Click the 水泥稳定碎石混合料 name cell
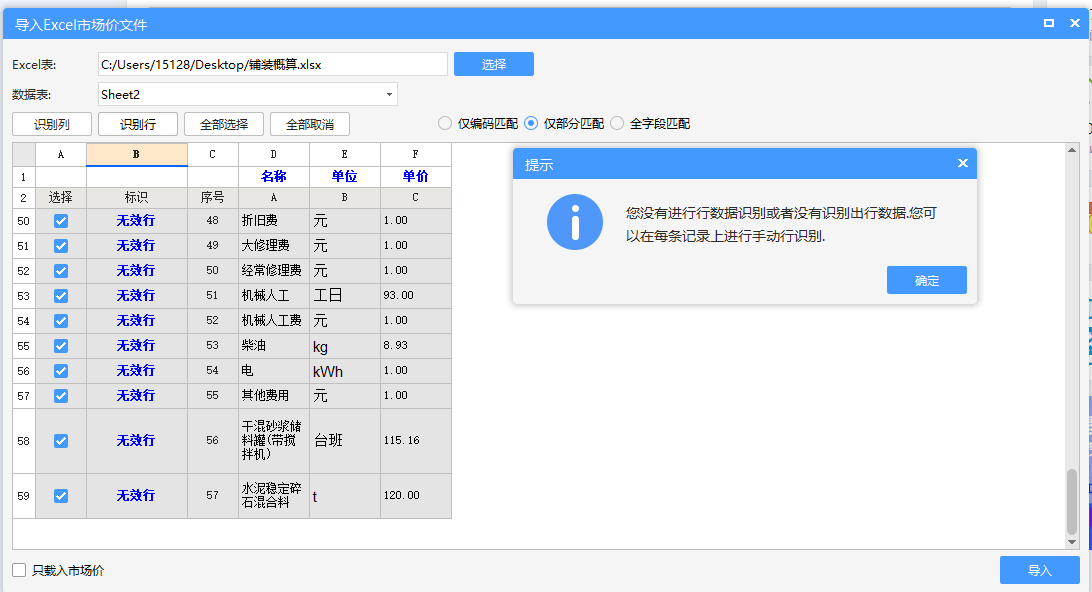The image size is (1092, 592). click(274, 496)
